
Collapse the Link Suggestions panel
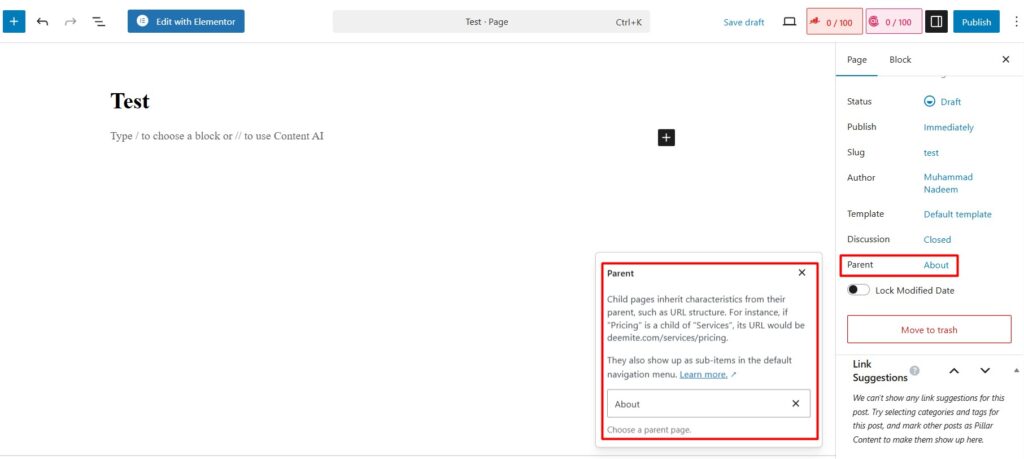[1016, 371]
